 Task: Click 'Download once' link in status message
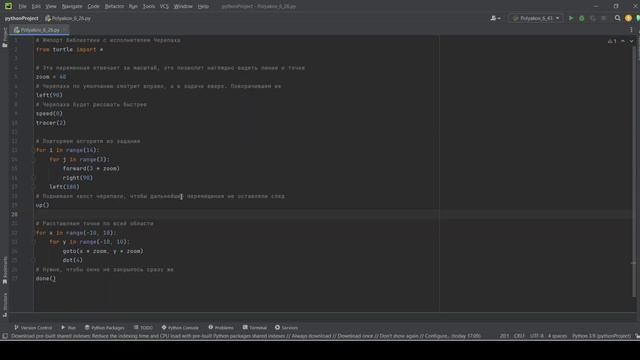(356, 336)
